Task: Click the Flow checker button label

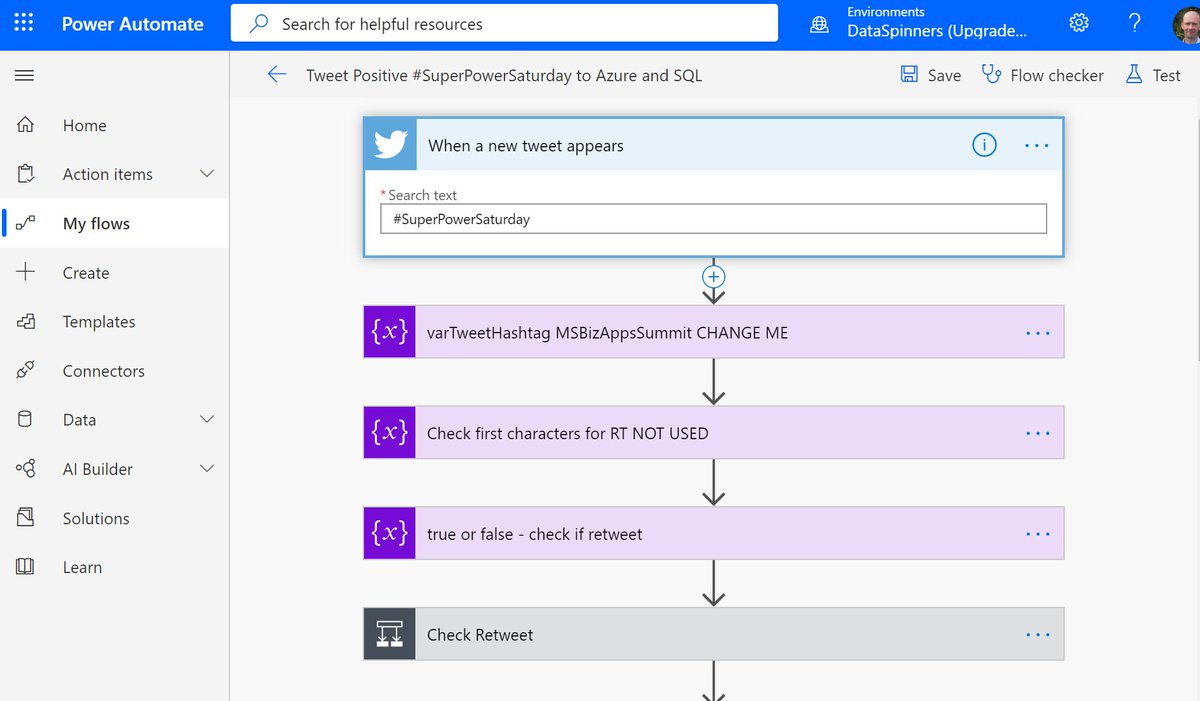Action: click(1057, 75)
